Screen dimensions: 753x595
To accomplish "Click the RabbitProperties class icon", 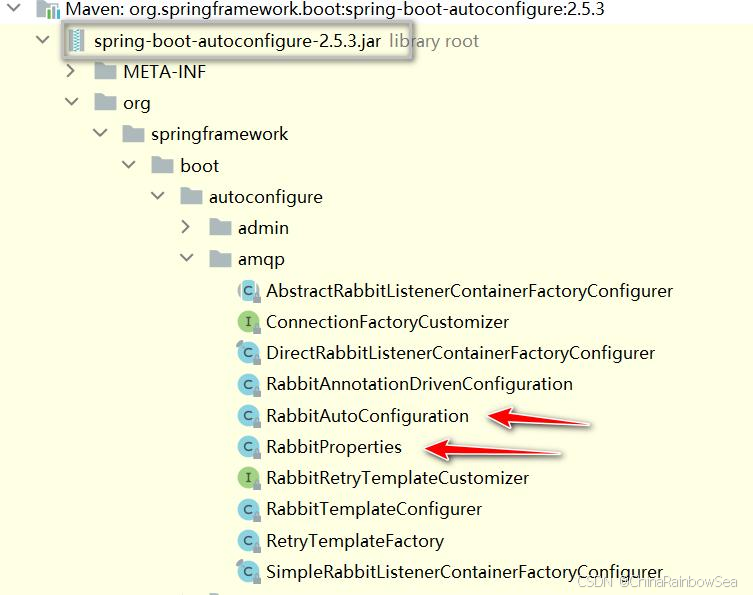I will pos(249,447).
